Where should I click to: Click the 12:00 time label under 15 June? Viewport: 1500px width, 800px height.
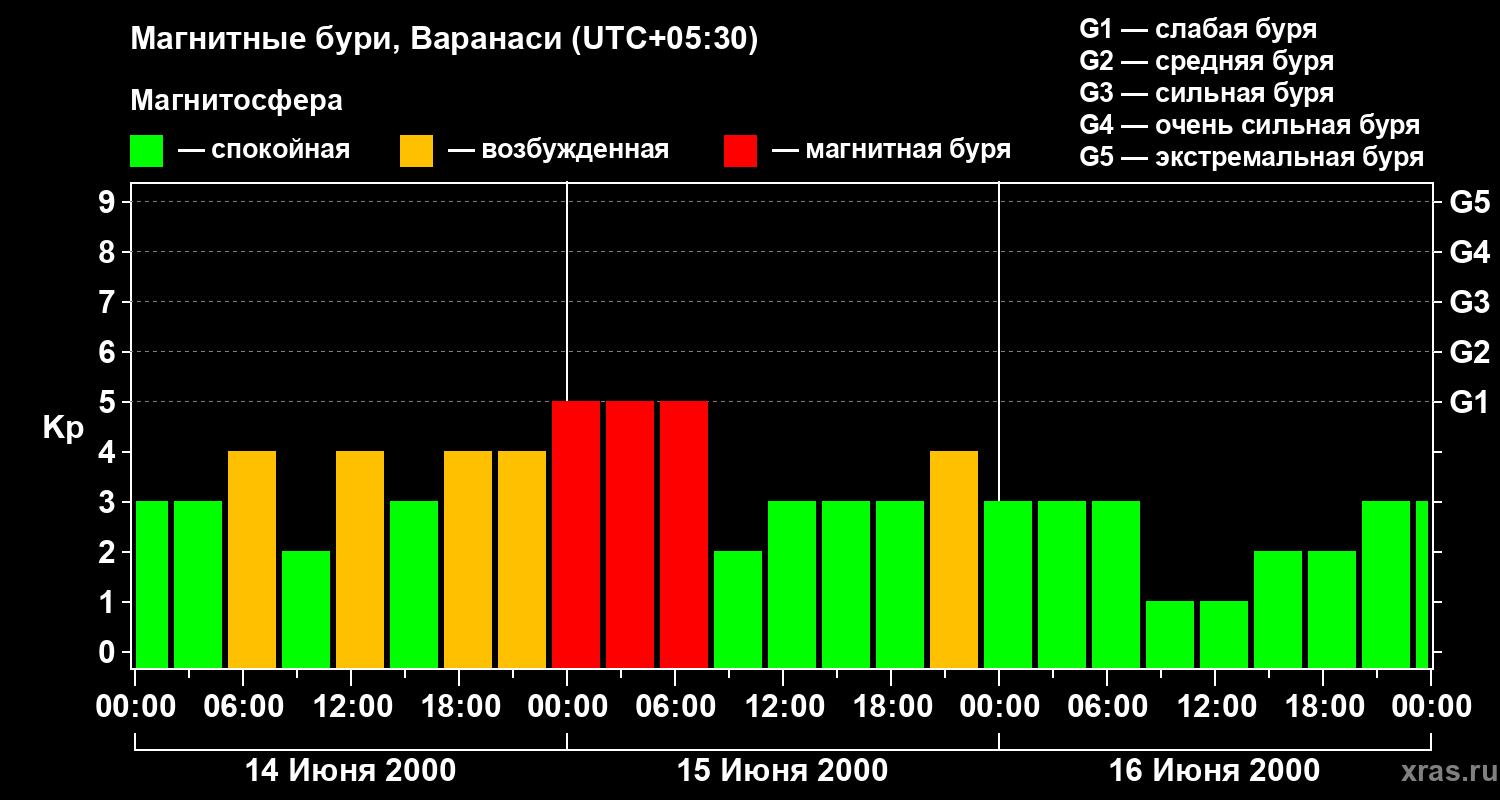coord(783,707)
